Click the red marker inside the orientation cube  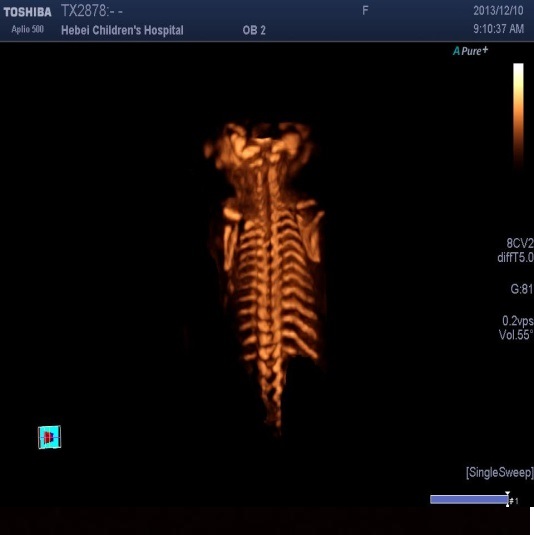pos(49,437)
